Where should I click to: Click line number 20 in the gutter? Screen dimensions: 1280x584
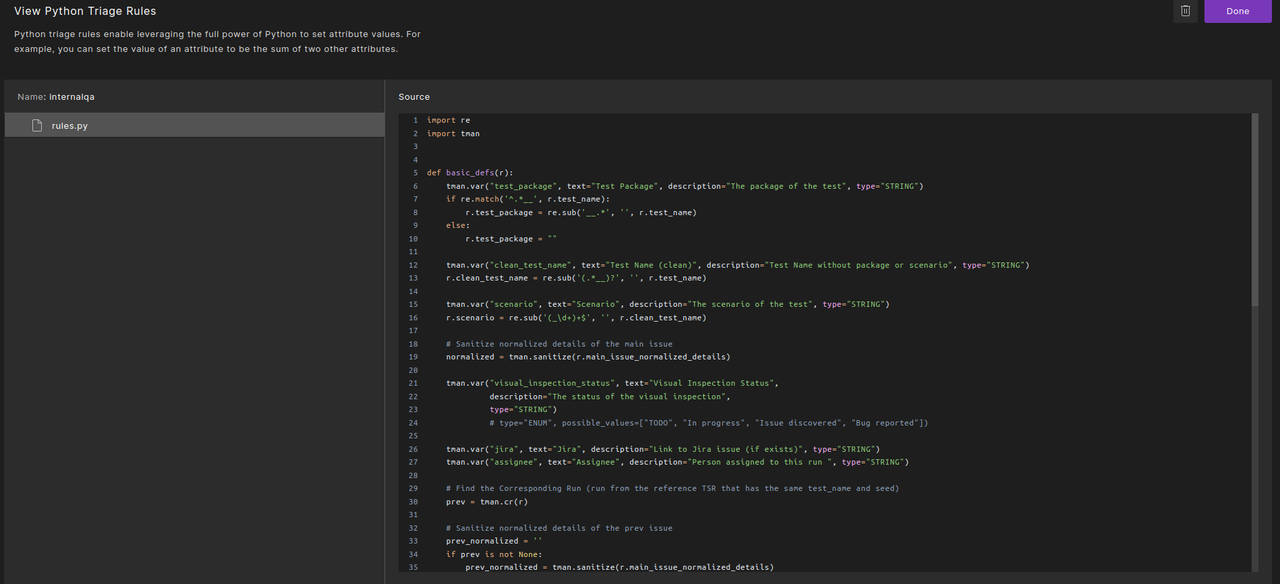pyautogui.click(x=413, y=370)
